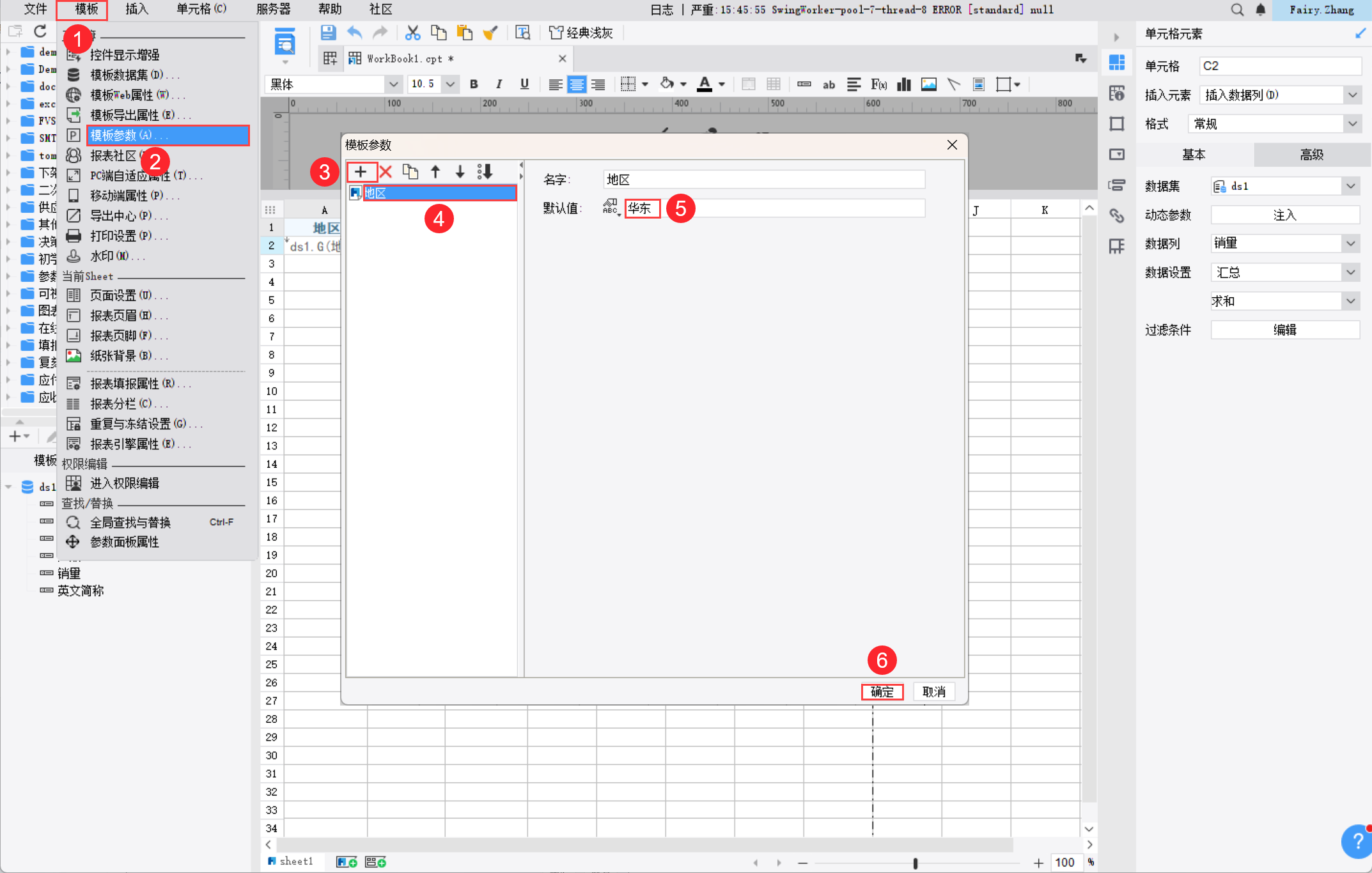The image size is (1372, 873).
Task: Expand the 数据集 ds1 dropdown
Action: 1350,186
